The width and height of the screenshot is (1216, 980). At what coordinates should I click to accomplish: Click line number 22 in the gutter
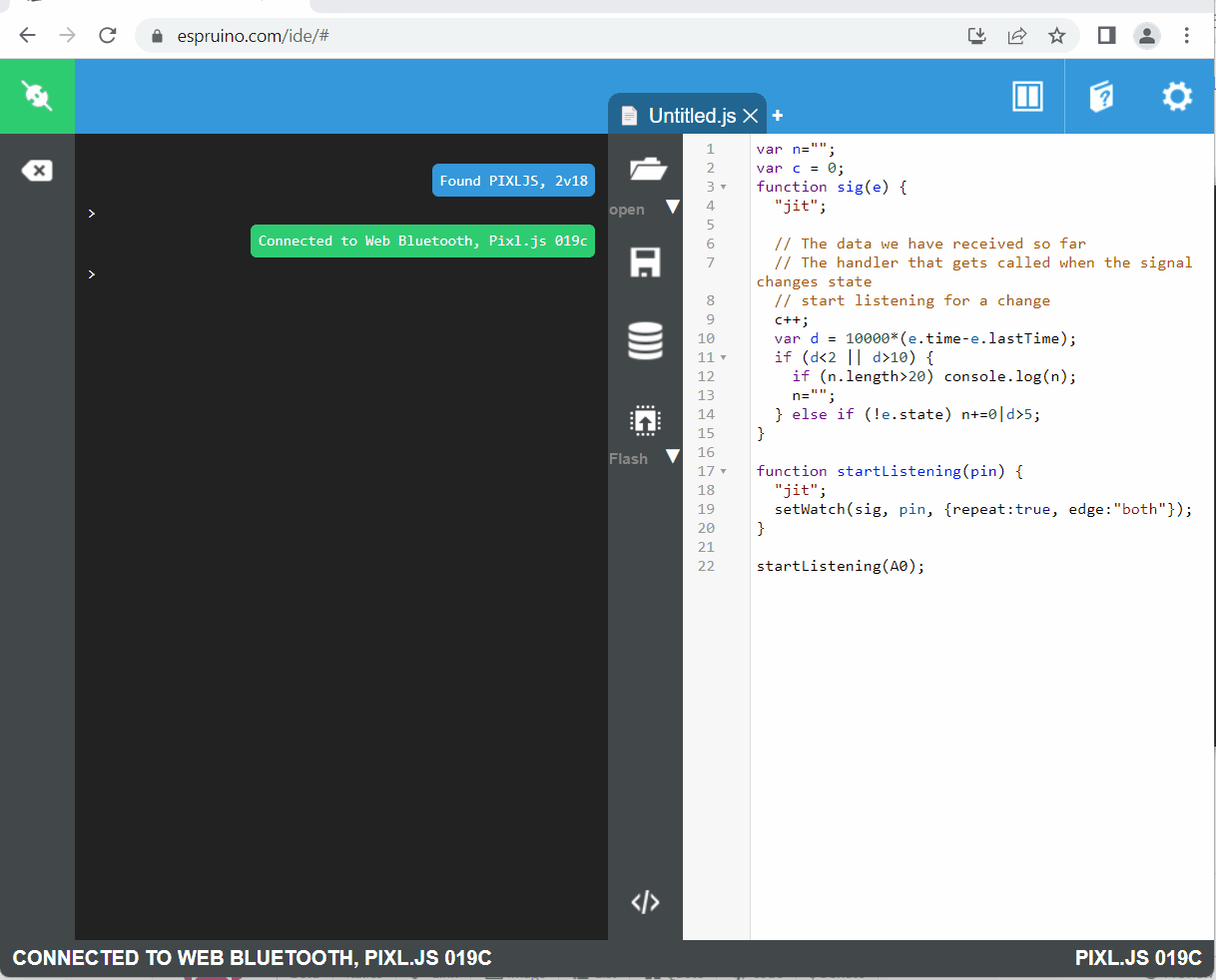click(707, 566)
